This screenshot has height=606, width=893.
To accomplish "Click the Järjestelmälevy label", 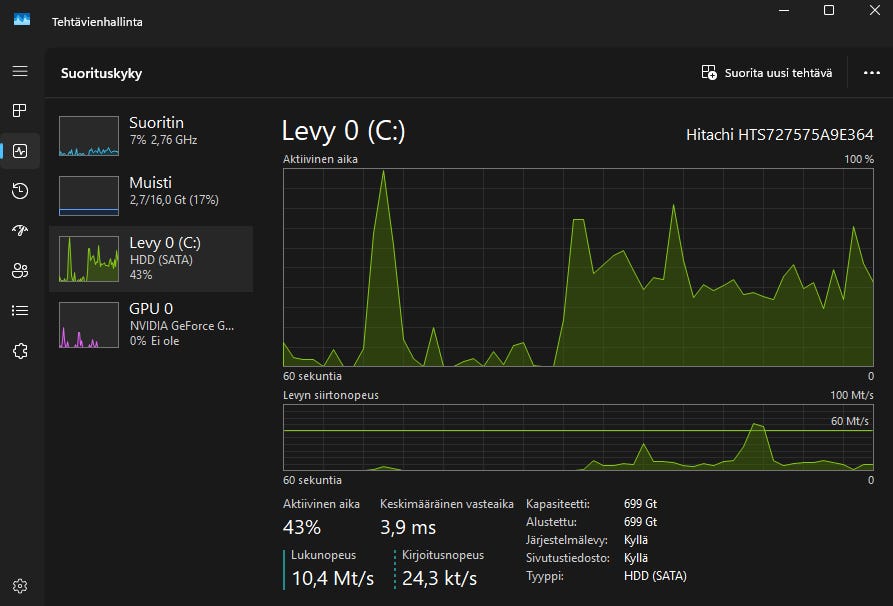I will pos(567,540).
